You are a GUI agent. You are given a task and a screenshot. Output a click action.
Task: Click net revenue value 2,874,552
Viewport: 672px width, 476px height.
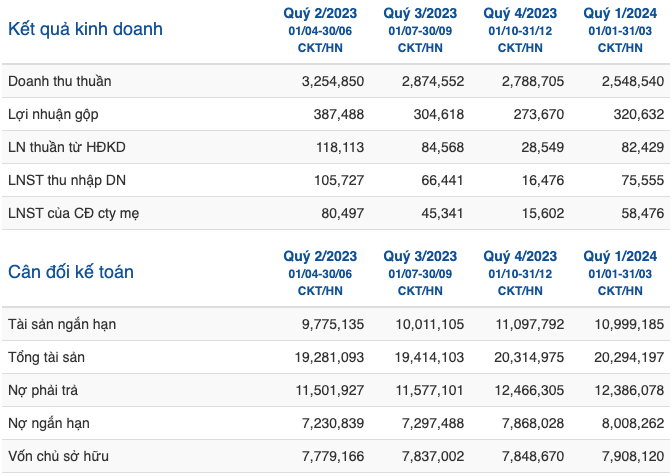(x=433, y=81)
